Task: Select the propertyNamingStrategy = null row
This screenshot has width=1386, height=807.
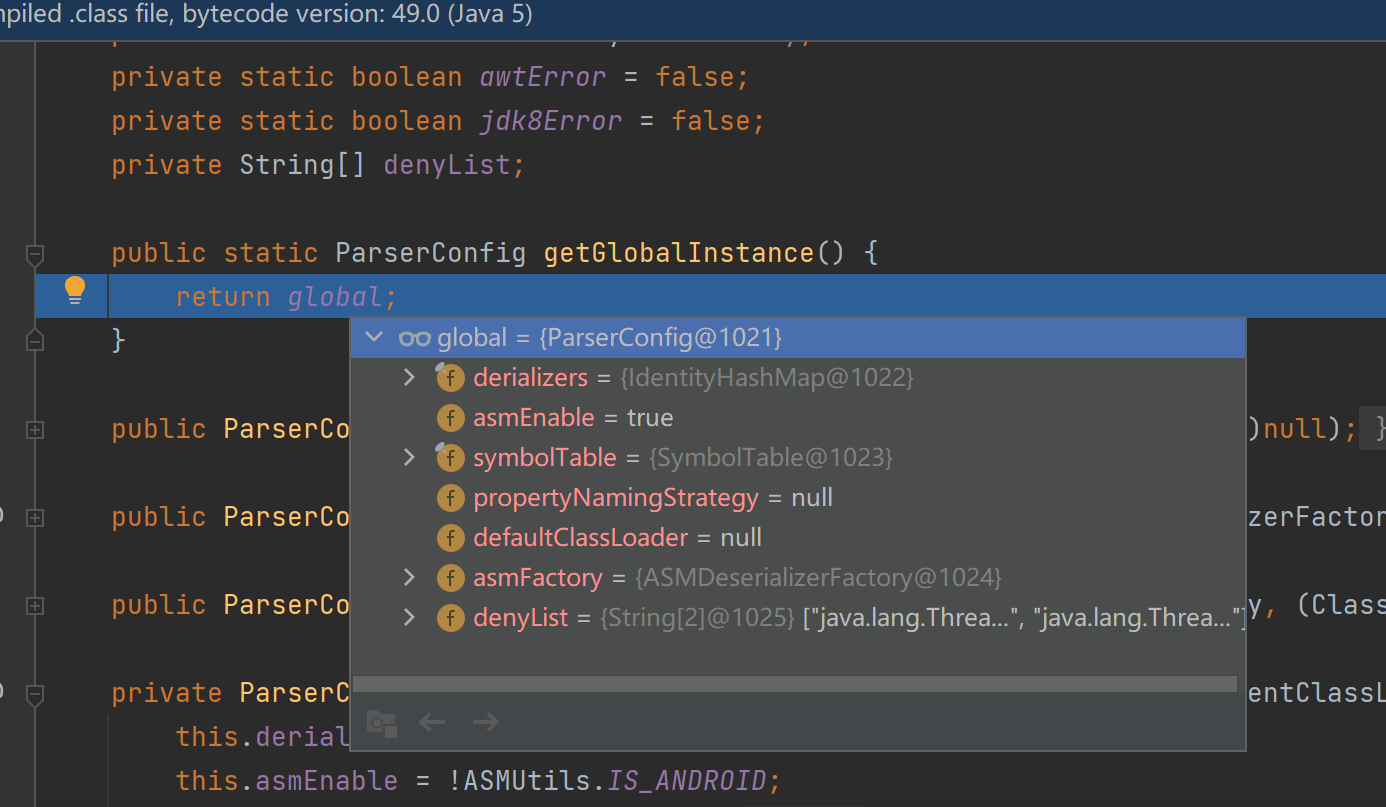Action: click(798, 498)
